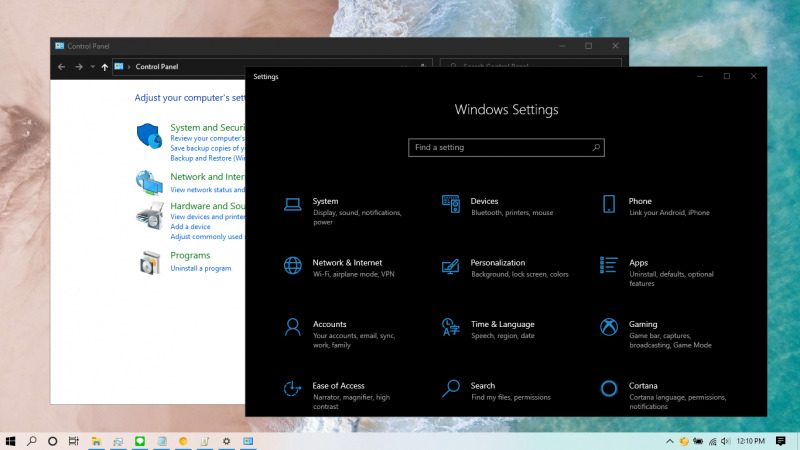Open the System settings laptop icon
Screen dimensions: 800x450
[x=292, y=205]
